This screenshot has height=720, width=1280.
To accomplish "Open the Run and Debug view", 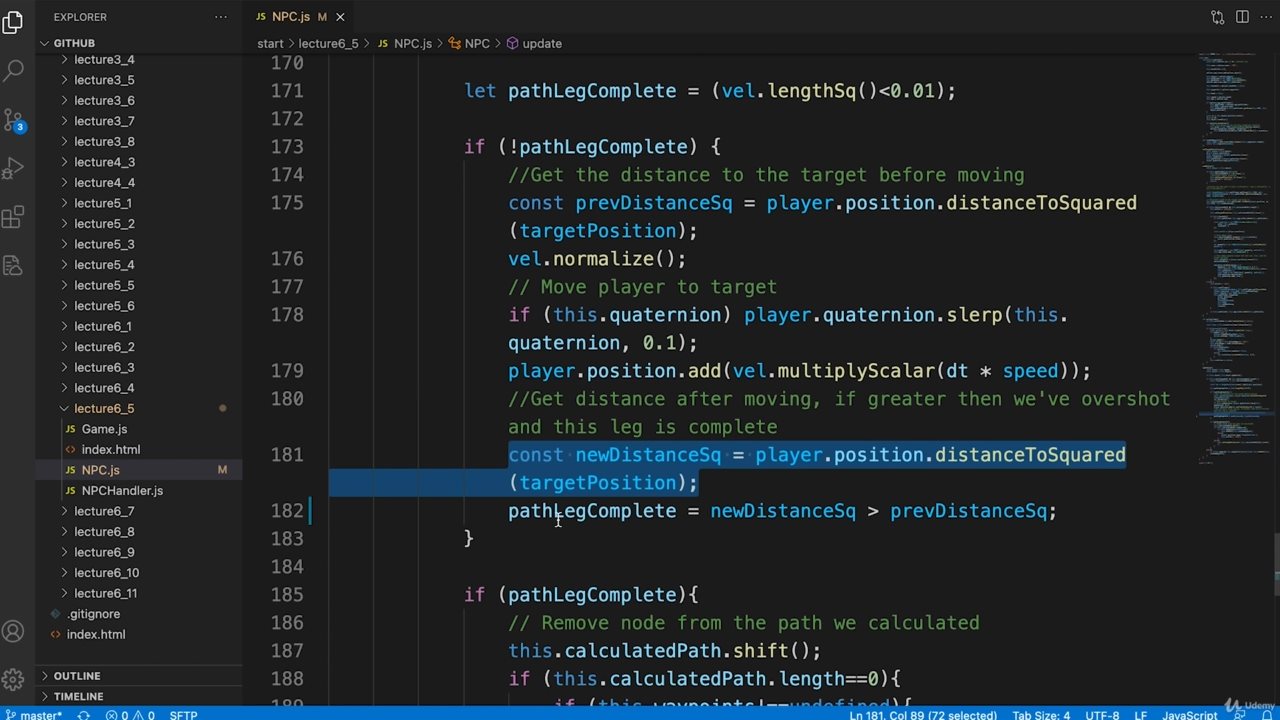I will coord(14,168).
